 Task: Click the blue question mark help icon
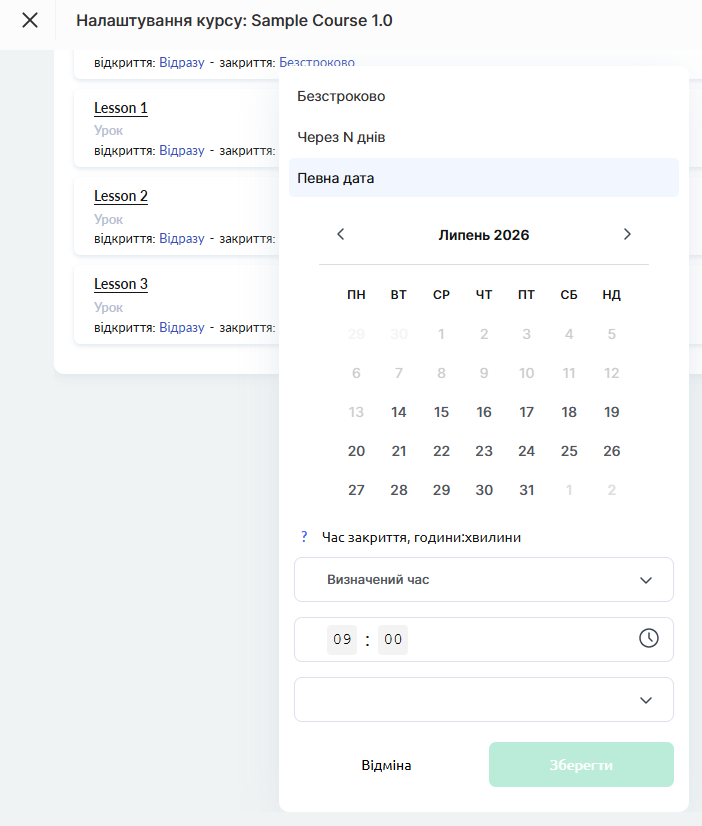pyautogui.click(x=304, y=537)
